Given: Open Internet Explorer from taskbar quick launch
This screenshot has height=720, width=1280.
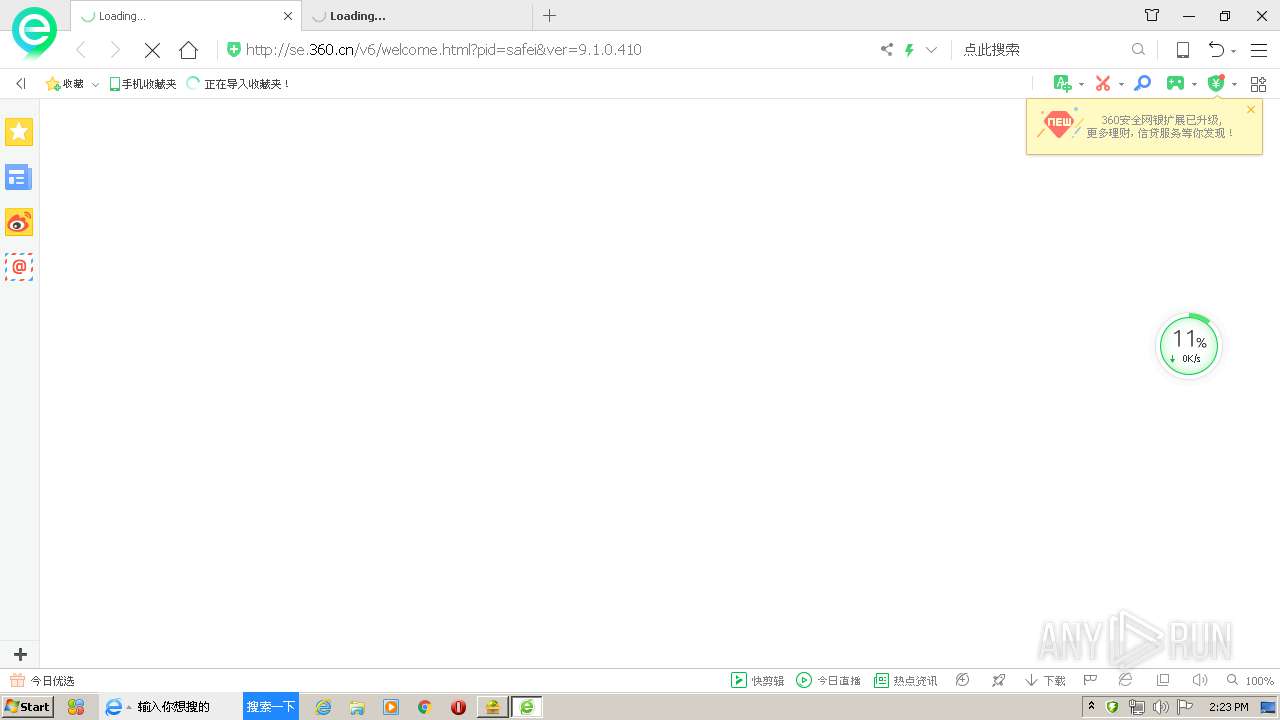Looking at the screenshot, I should [x=323, y=707].
